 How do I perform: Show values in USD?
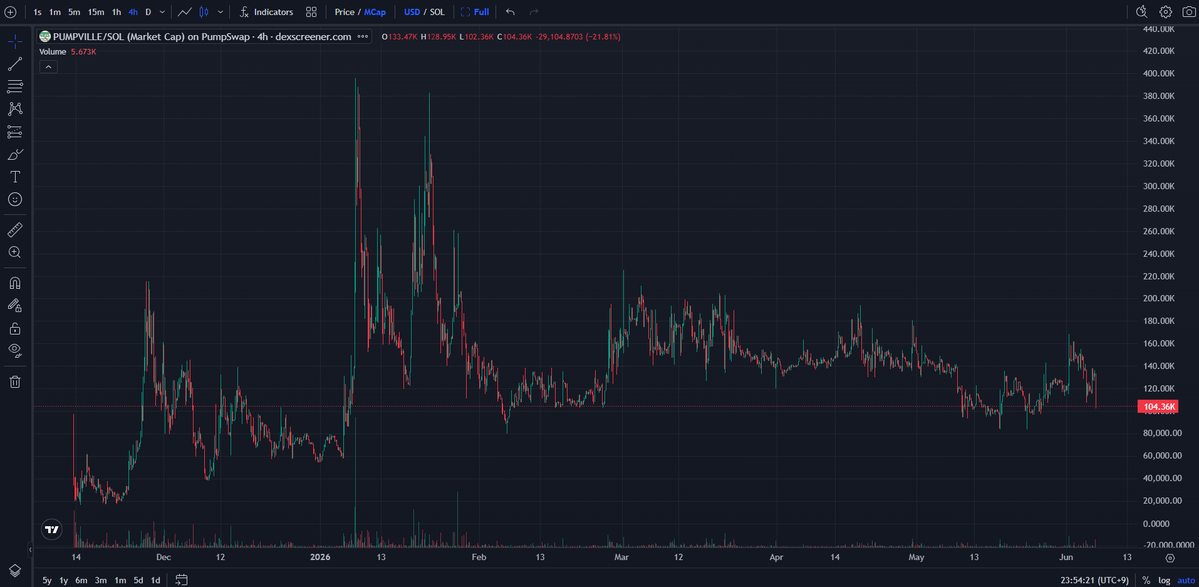(x=412, y=12)
